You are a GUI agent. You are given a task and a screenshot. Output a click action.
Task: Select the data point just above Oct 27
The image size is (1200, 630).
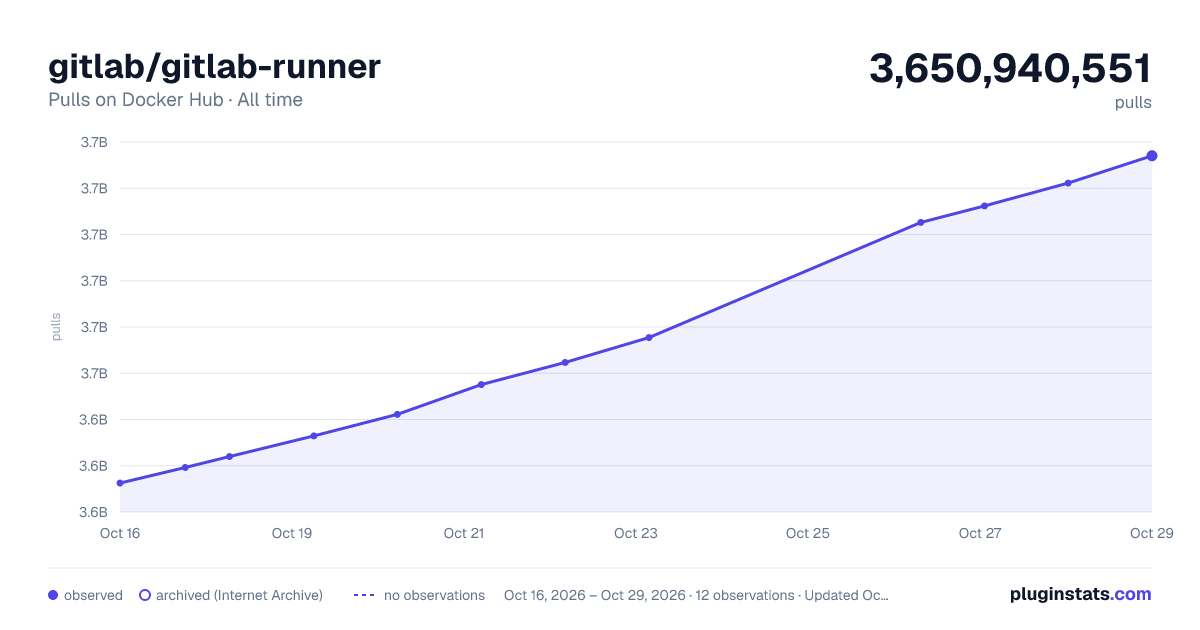click(x=985, y=206)
